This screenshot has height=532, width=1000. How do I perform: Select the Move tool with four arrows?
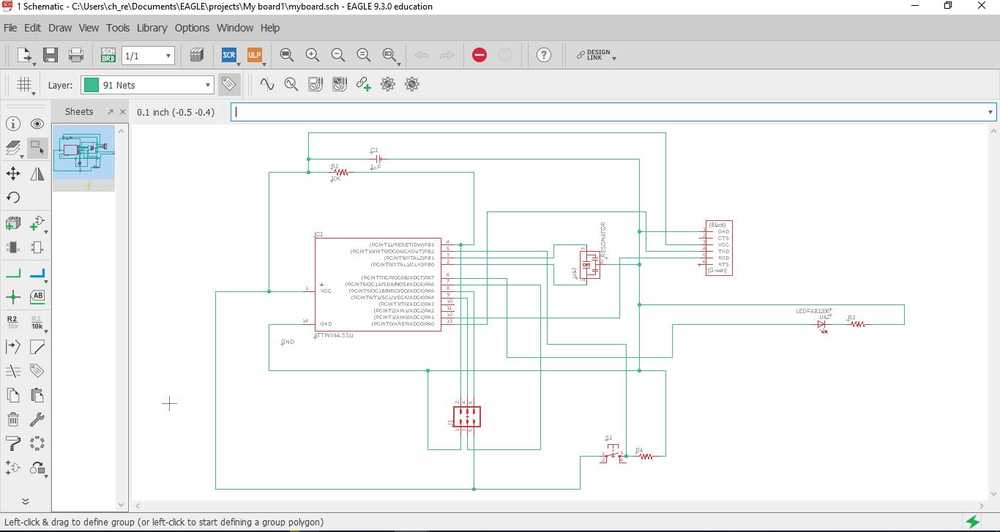(13, 174)
